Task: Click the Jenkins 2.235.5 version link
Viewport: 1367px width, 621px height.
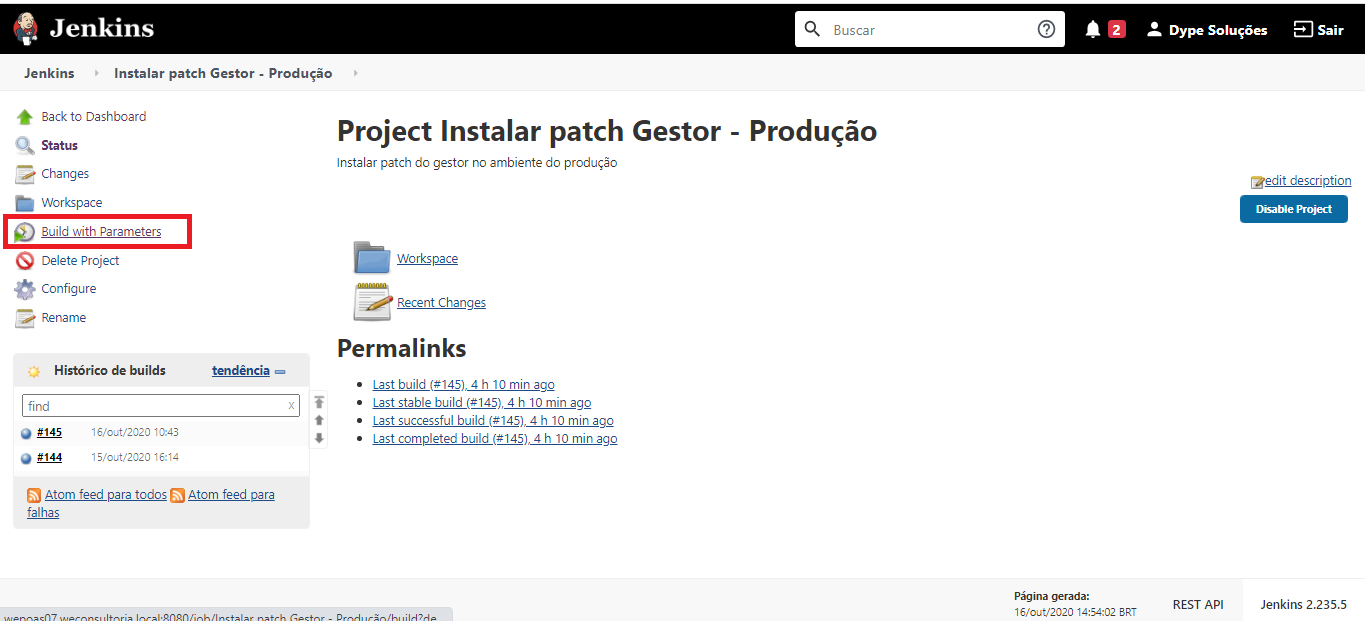Action: (1303, 605)
